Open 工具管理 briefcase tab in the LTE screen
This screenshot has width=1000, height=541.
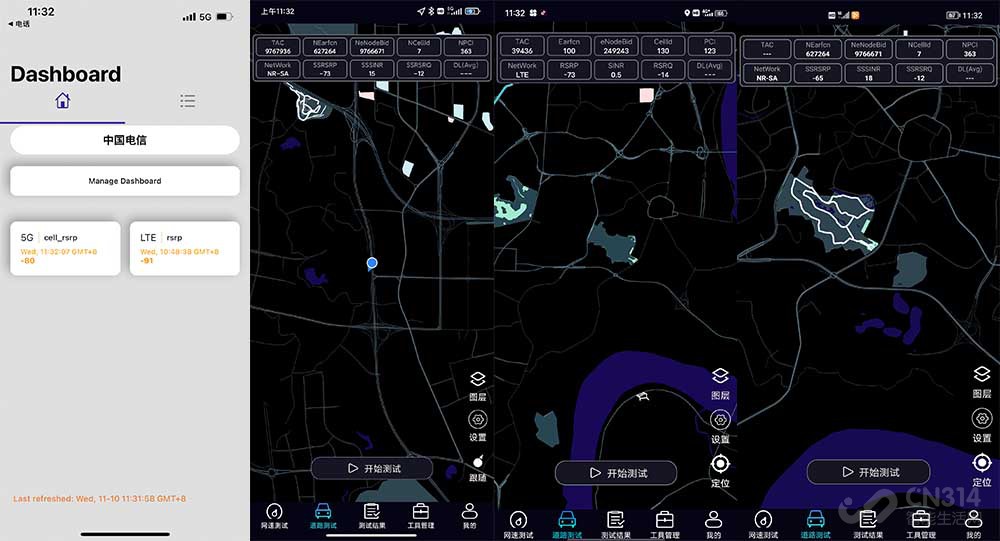pos(665,525)
